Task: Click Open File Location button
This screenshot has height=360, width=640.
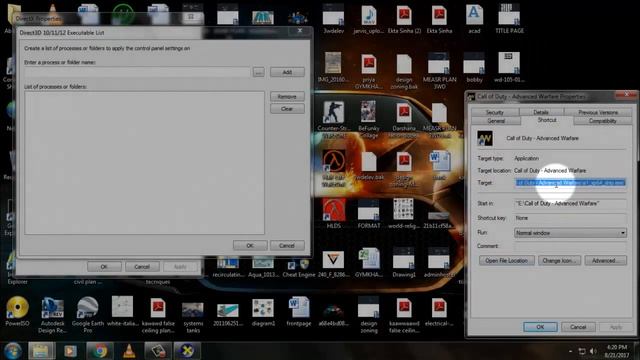Action: [507, 260]
